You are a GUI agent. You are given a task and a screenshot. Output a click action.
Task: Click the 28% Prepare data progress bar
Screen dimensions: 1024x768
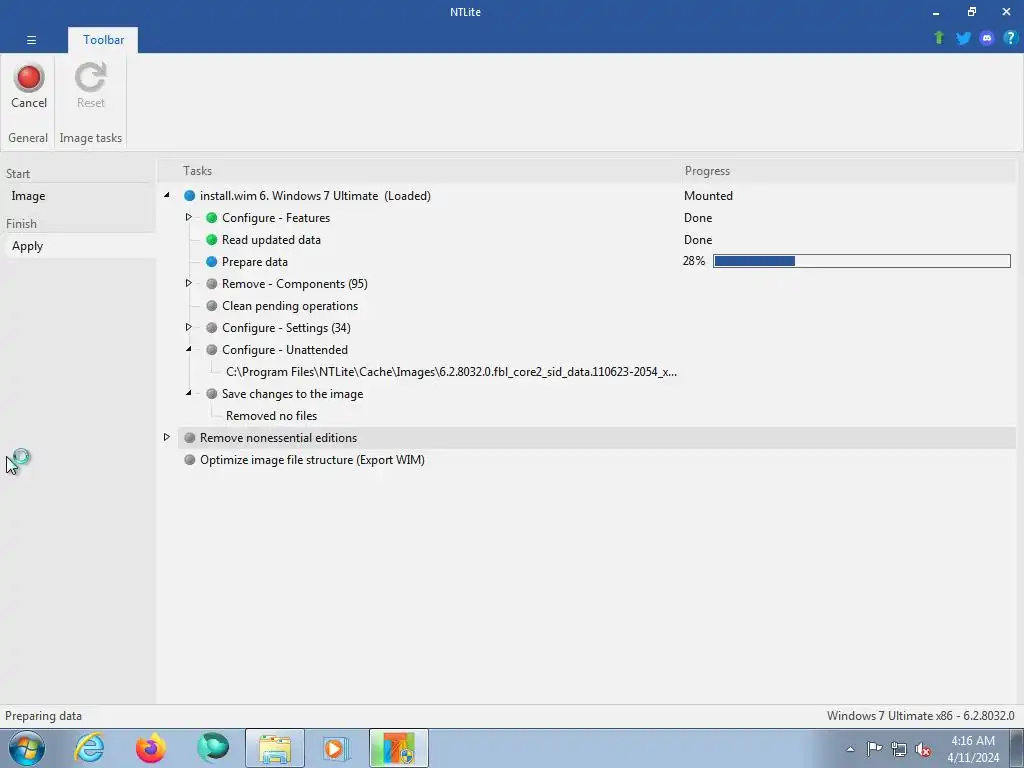pos(861,261)
